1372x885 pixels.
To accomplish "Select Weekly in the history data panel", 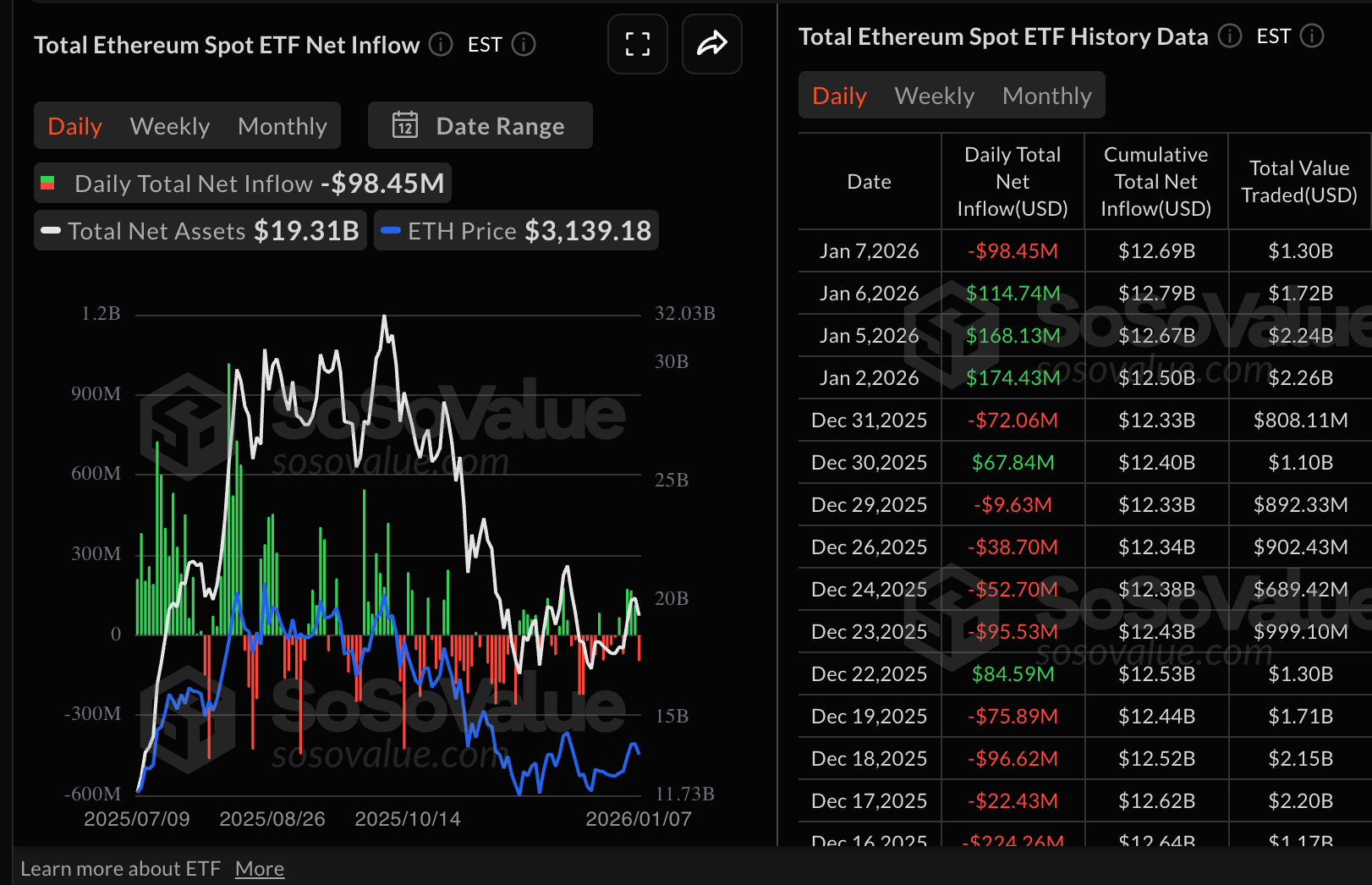I will 934,95.
